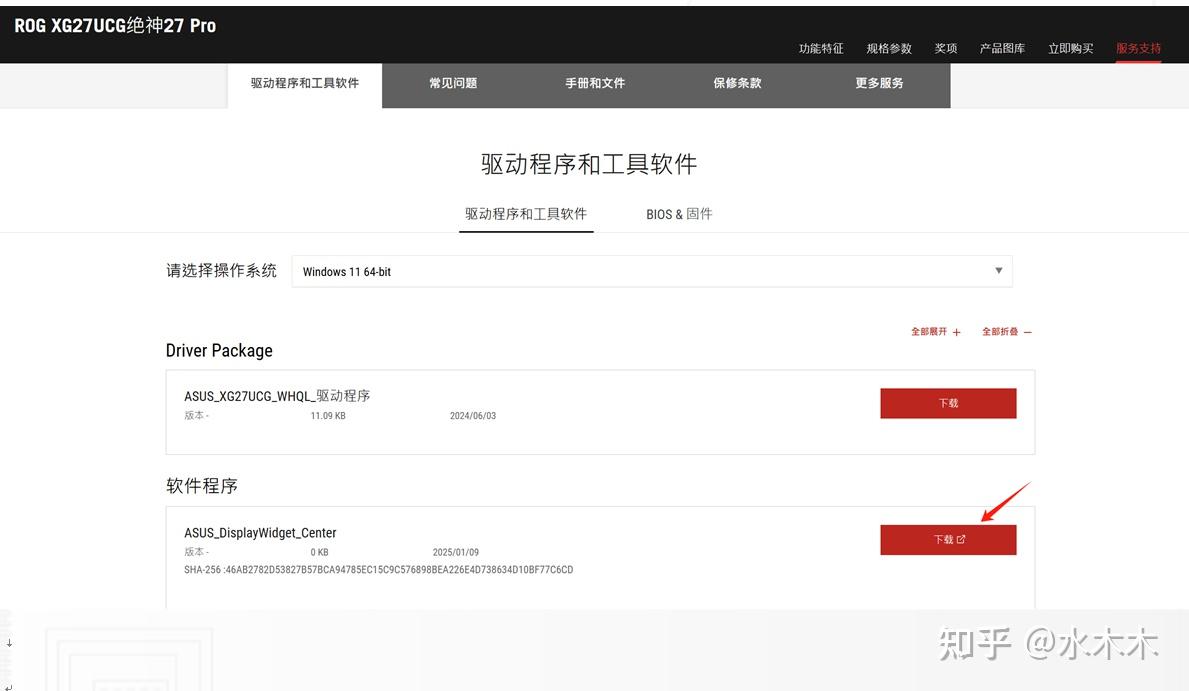1189x691 pixels.
Task: Click the 产品图库 navigation link
Action: tap(1002, 47)
